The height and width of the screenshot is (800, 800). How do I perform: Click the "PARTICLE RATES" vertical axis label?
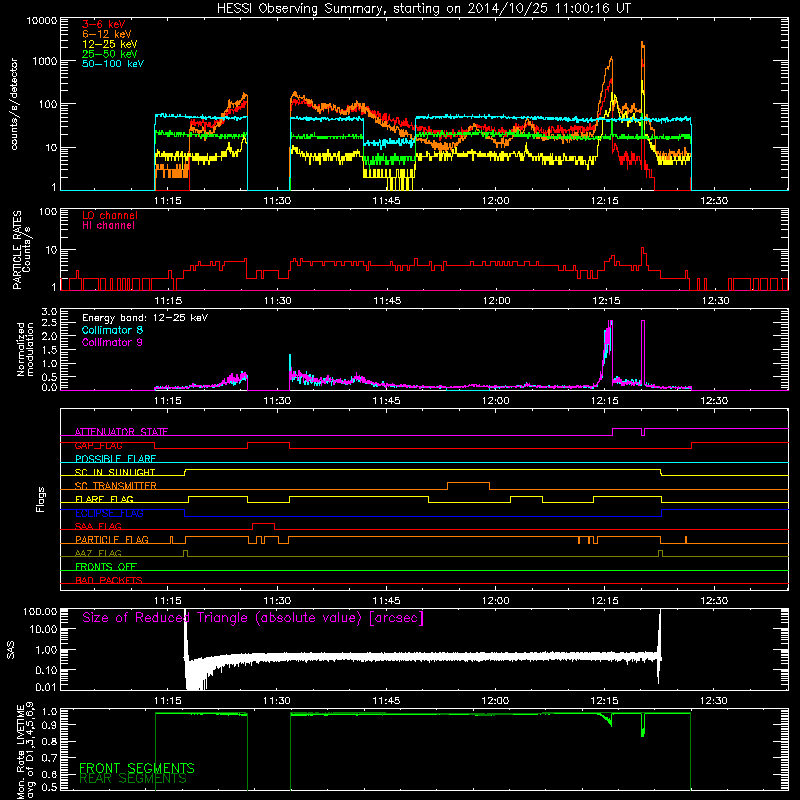(x=17, y=250)
